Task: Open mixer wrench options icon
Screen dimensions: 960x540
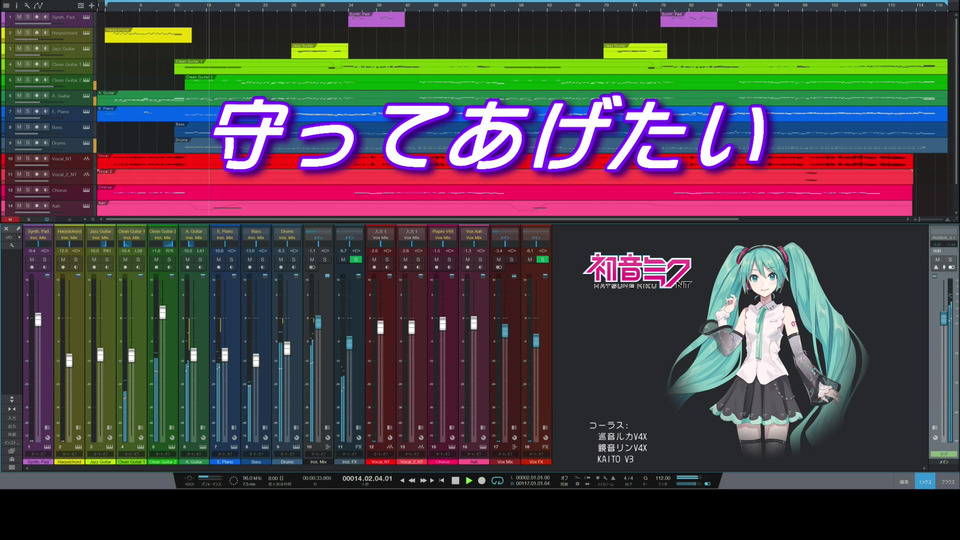Action: click(11, 245)
